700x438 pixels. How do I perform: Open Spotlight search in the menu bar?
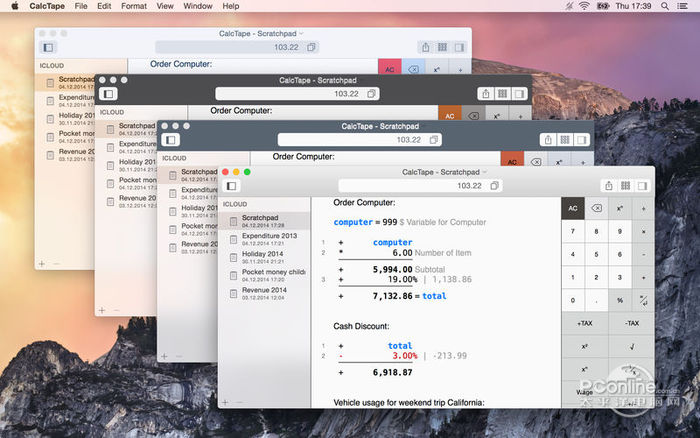tap(665, 6)
